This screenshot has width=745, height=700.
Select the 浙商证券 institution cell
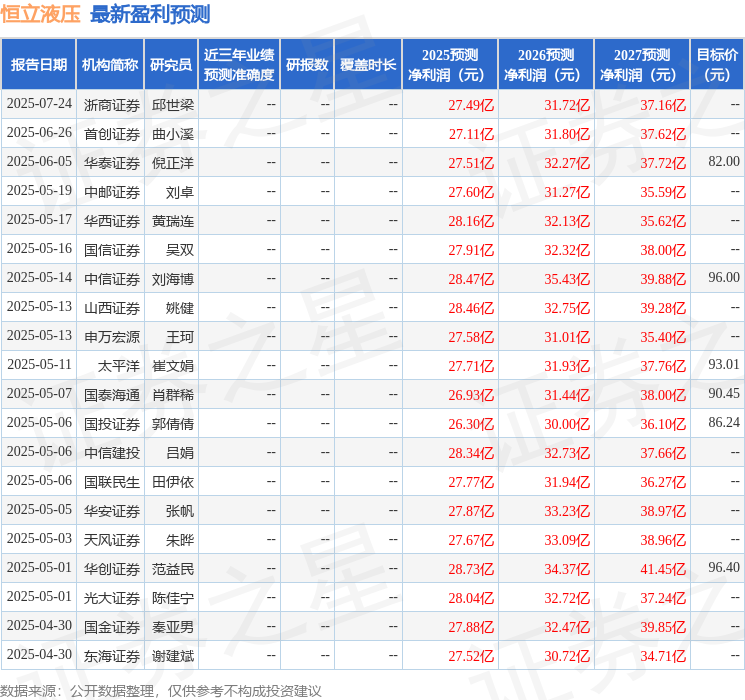coord(112,105)
